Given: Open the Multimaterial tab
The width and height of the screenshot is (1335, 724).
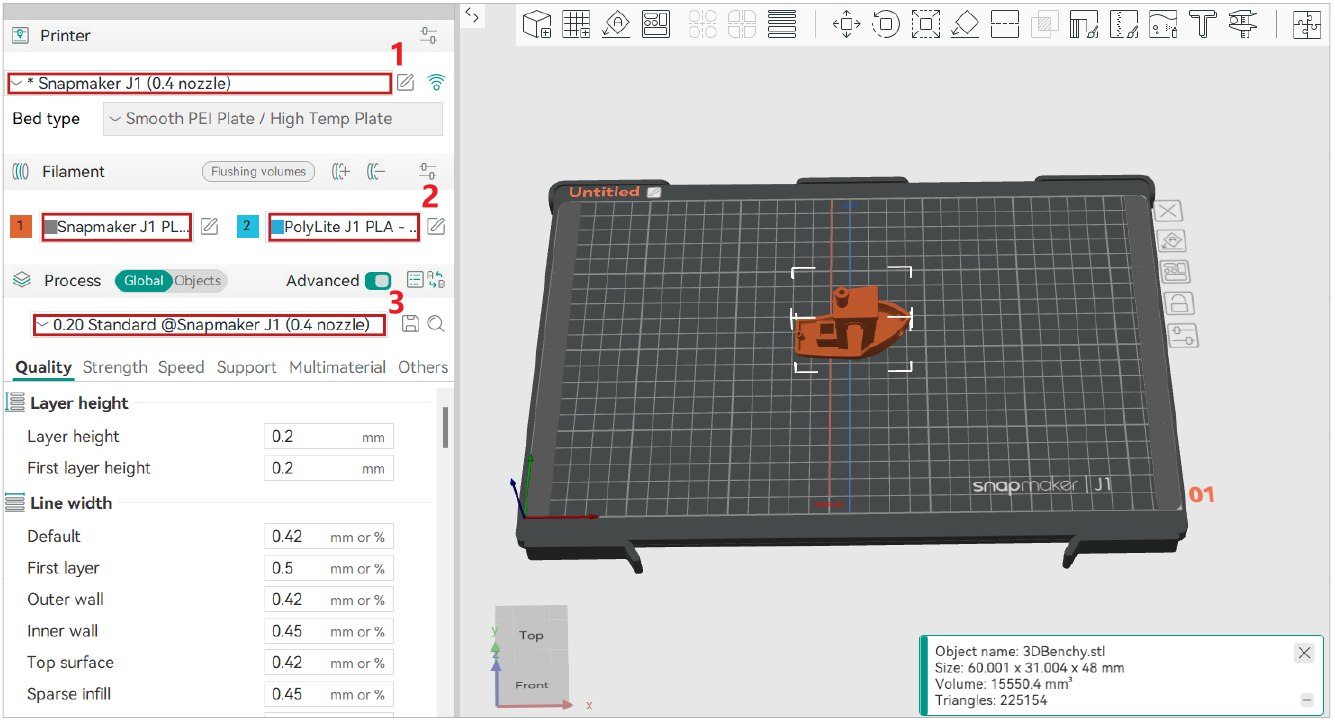Looking at the screenshot, I should [x=337, y=368].
